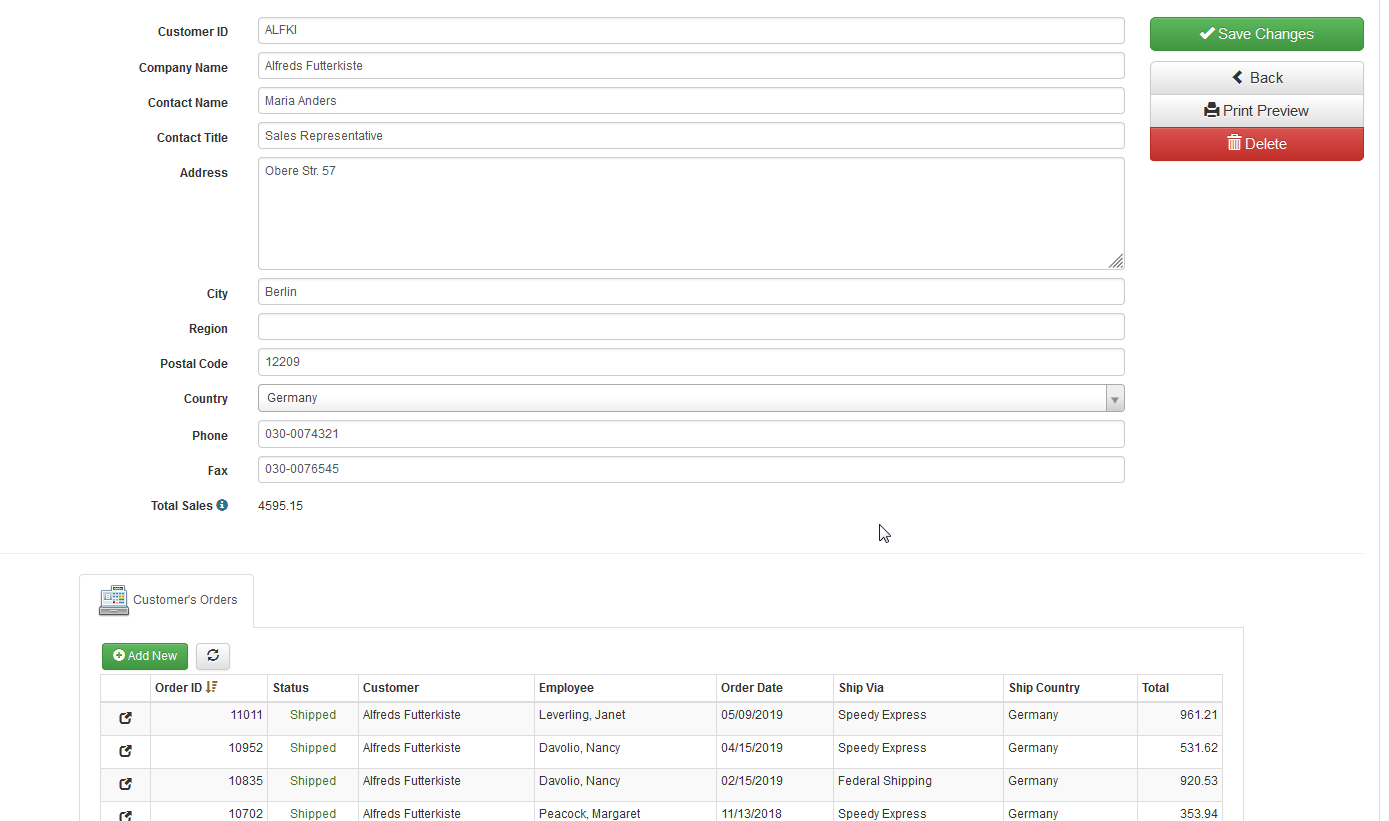The height and width of the screenshot is (821, 1389).
Task: Open order 11011 details via row icon
Action: click(x=126, y=718)
